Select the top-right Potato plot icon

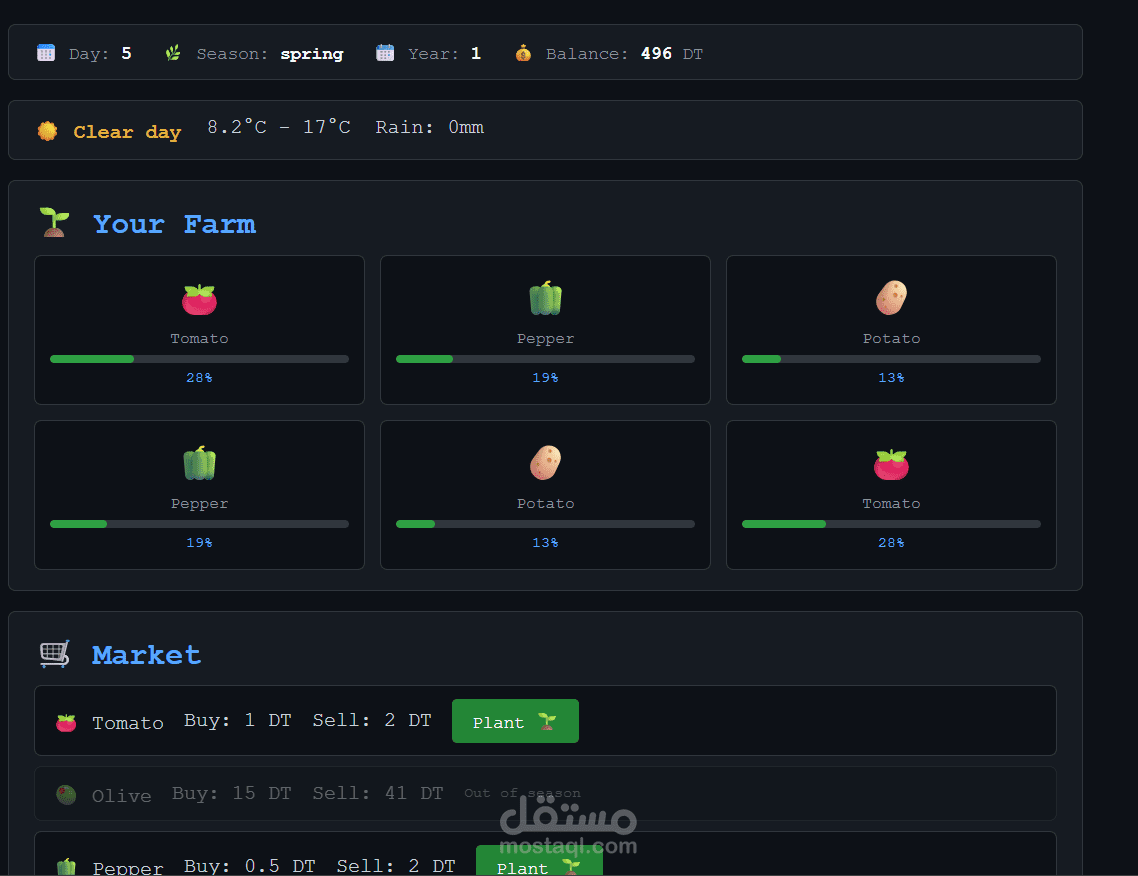891,298
